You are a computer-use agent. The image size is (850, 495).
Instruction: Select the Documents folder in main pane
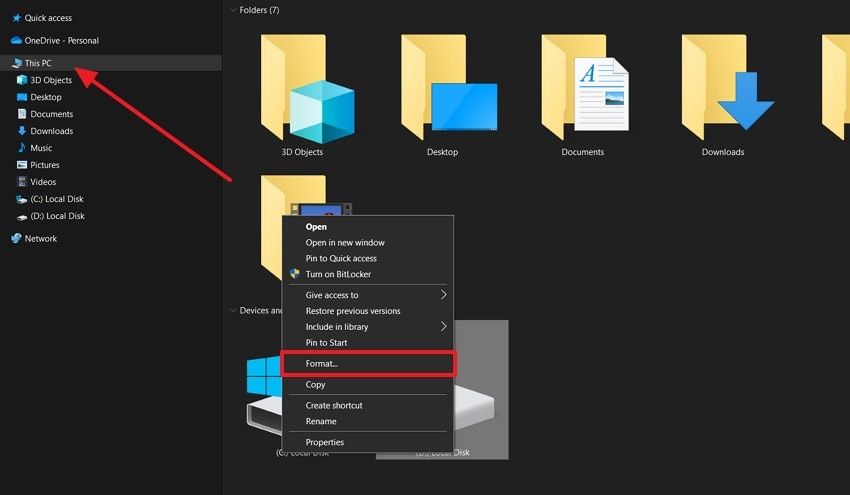click(x=585, y=87)
